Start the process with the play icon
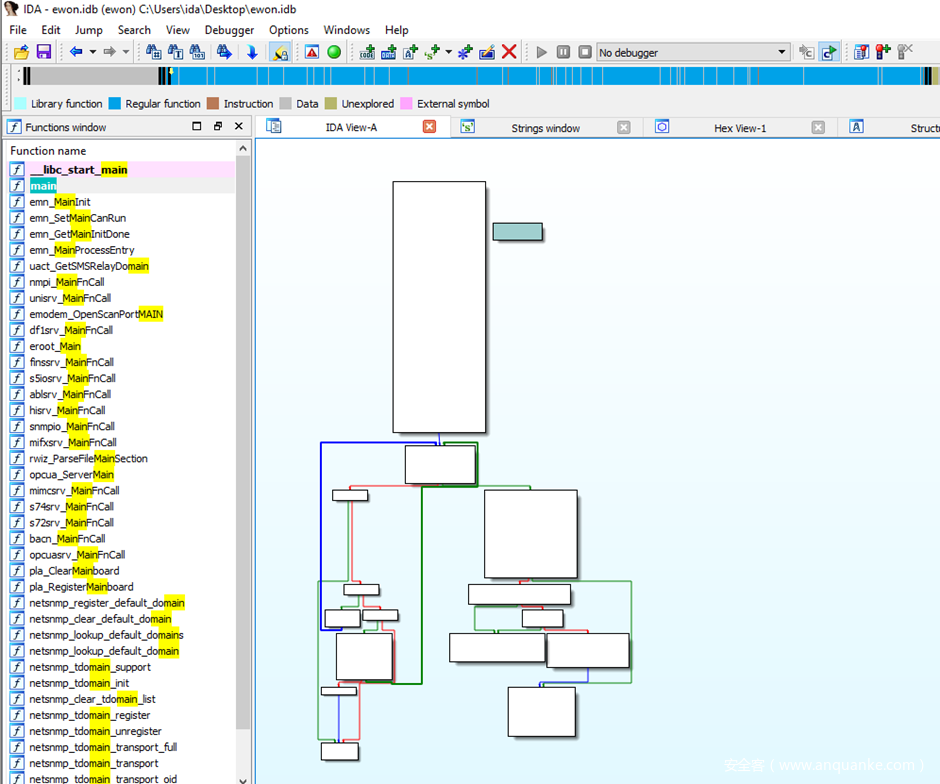The height and width of the screenshot is (784, 940). point(541,52)
